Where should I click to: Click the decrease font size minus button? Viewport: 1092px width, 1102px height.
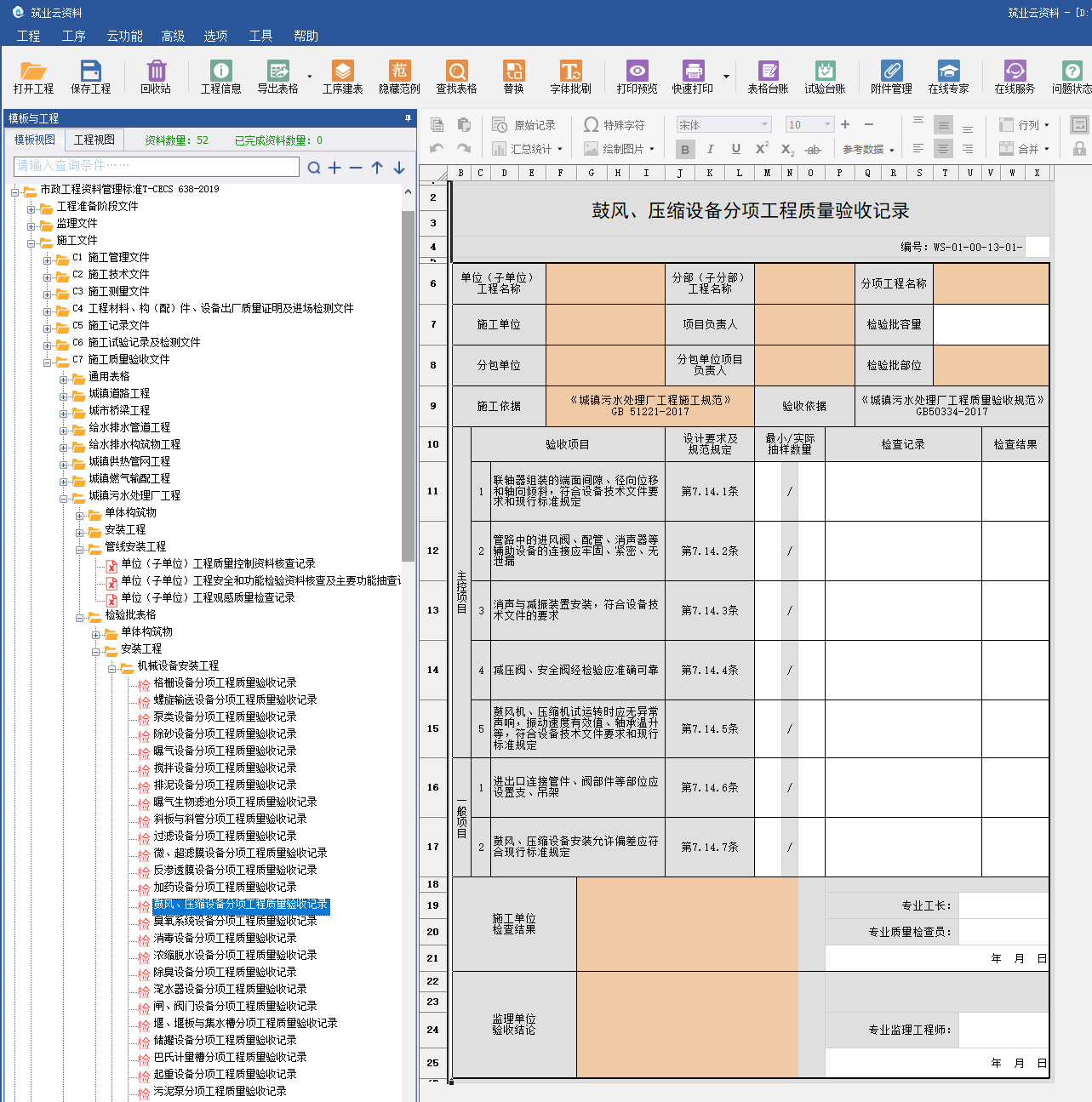pyautogui.click(x=869, y=124)
